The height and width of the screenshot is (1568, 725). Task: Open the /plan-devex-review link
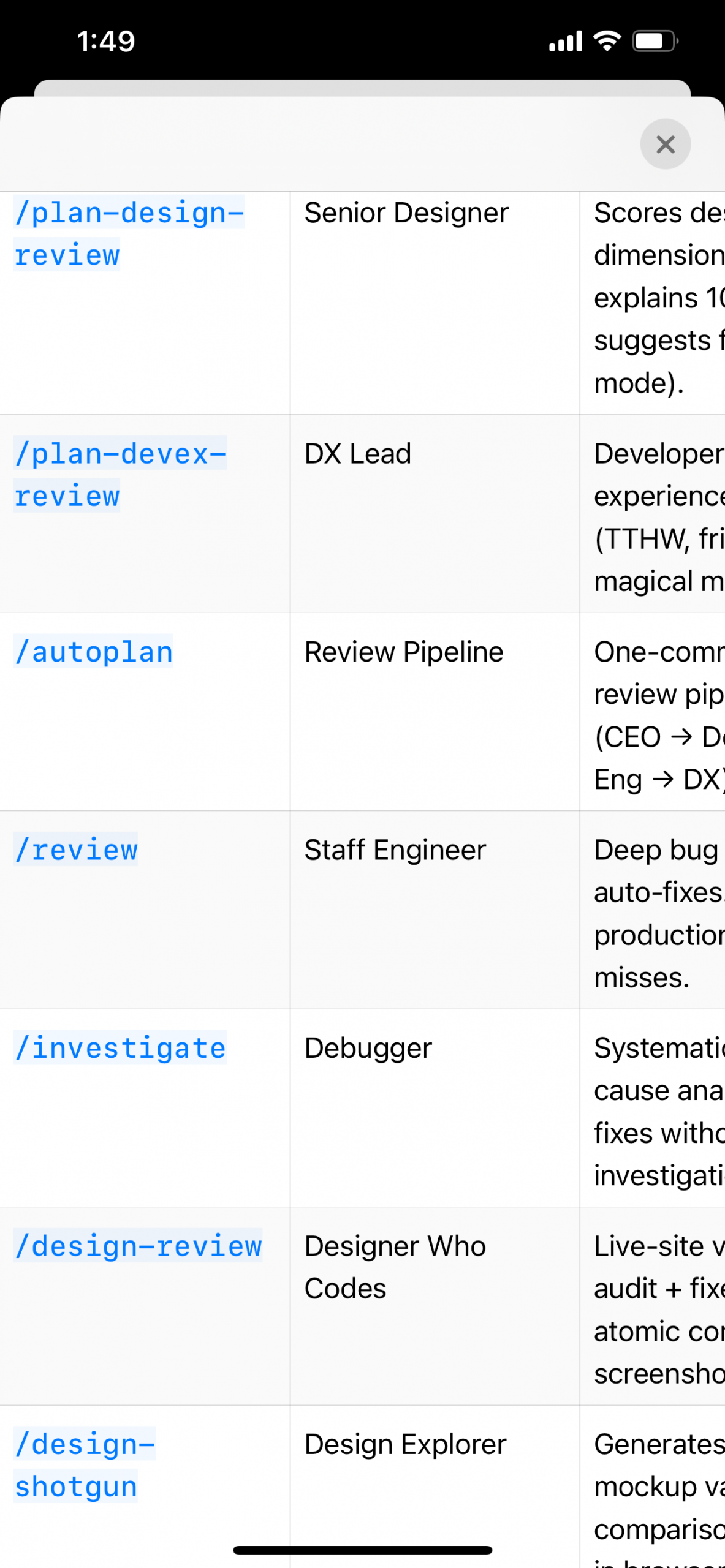click(121, 474)
